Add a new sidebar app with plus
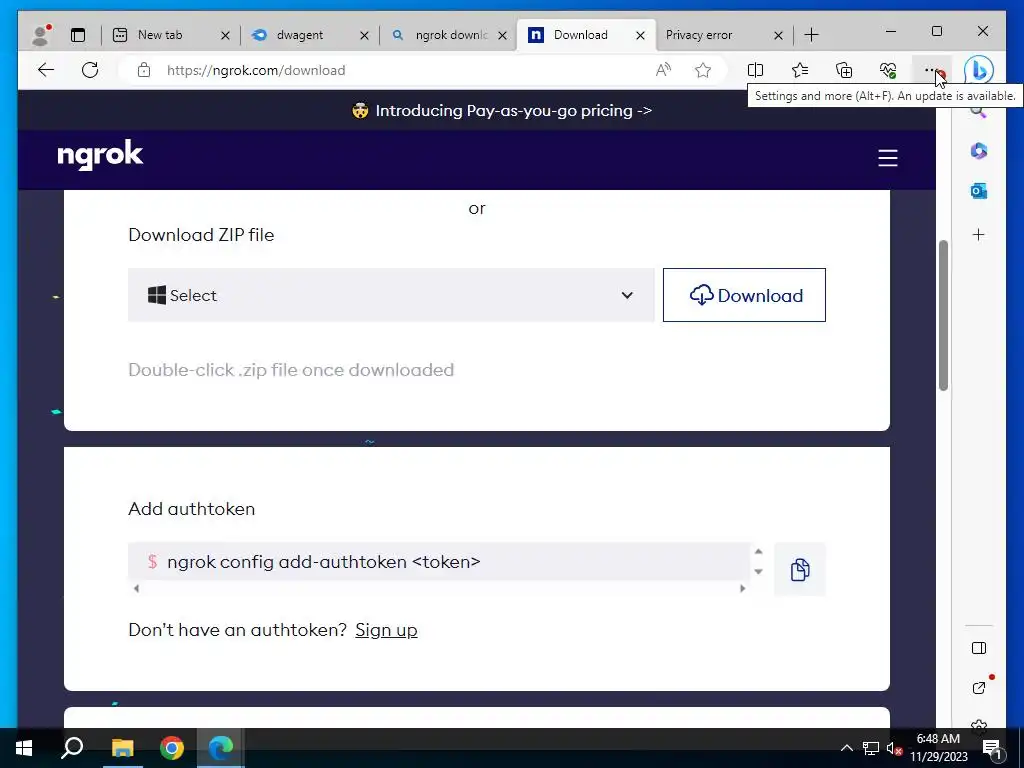Viewport: 1024px width, 768px height. coord(978,234)
